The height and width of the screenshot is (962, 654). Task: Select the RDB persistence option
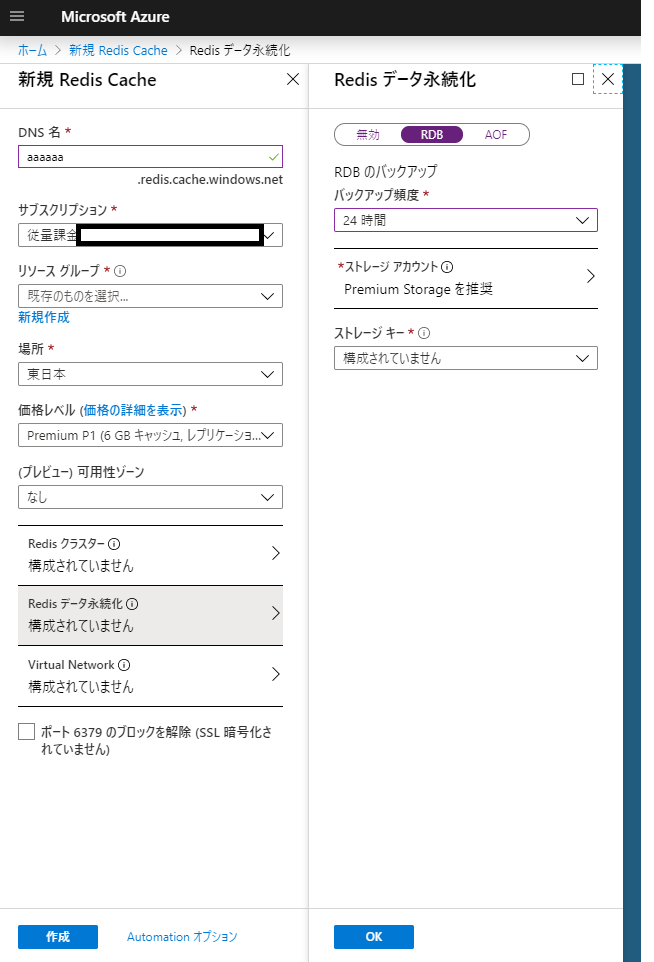tap(432, 134)
